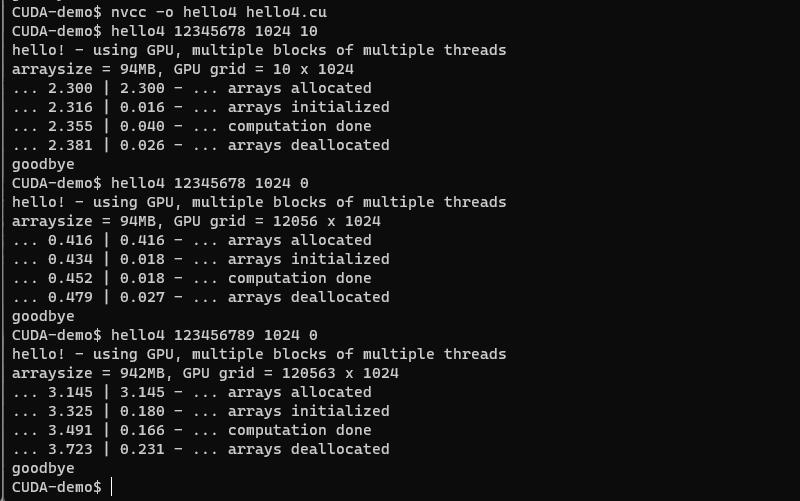The image size is (800, 501).
Task: Click the 'hello4 12345678 1024 0' command
Action: [210, 183]
